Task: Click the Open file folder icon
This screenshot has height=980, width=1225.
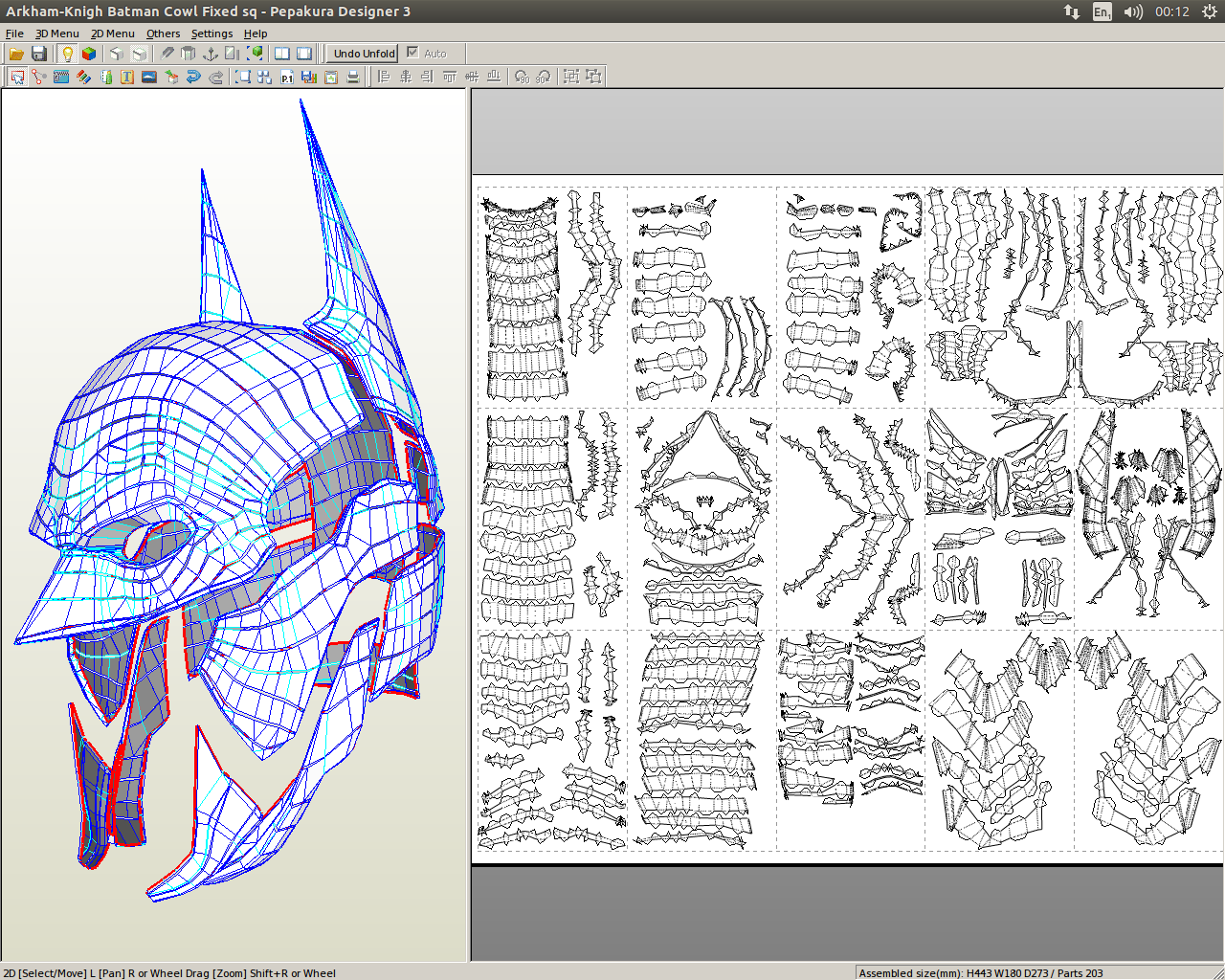Action: (x=16, y=54)
